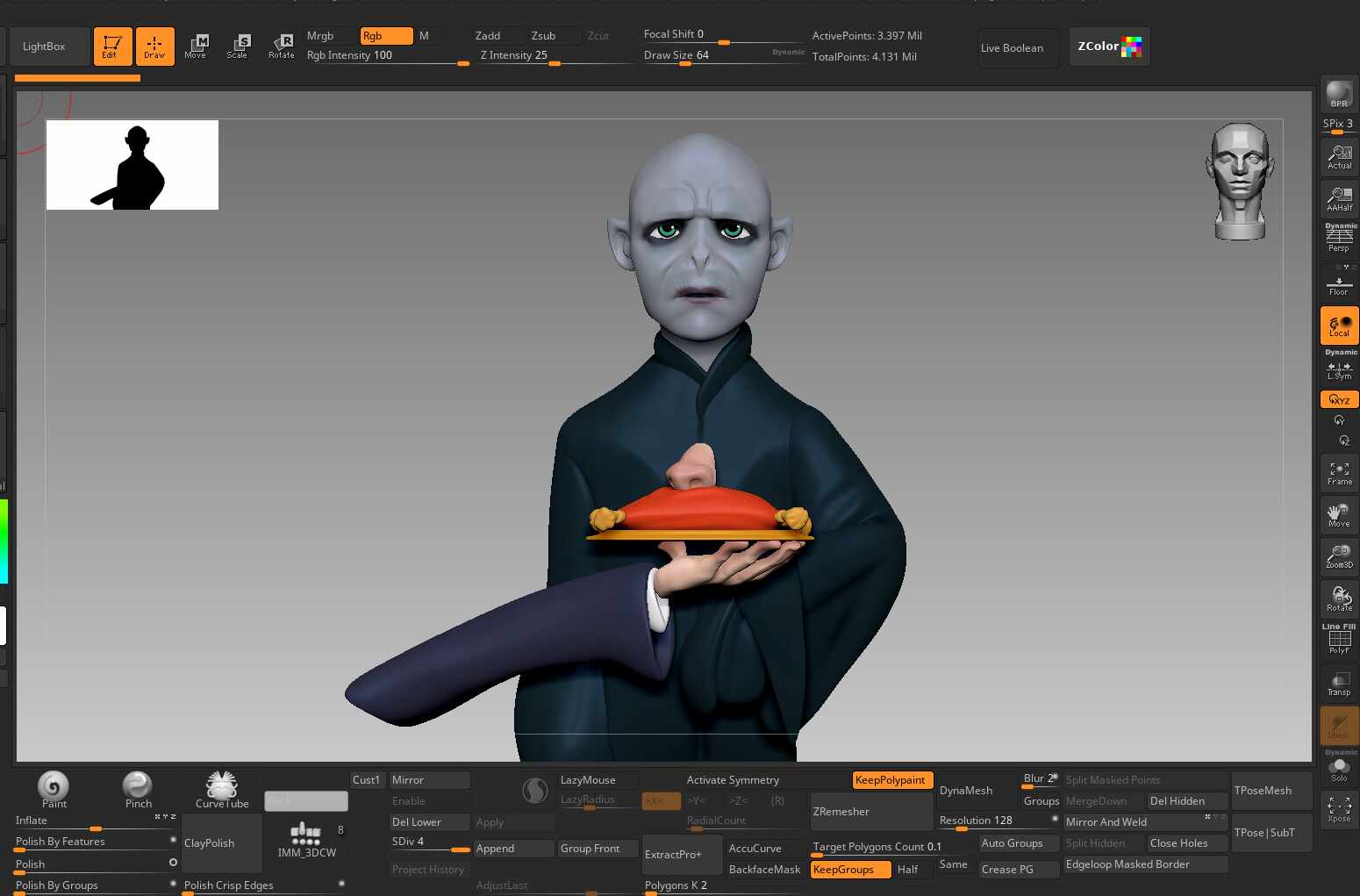The height and width of the screenshot is (896, 1360).
Task: Choose the CurveTube brush icon
Action: 222,789
